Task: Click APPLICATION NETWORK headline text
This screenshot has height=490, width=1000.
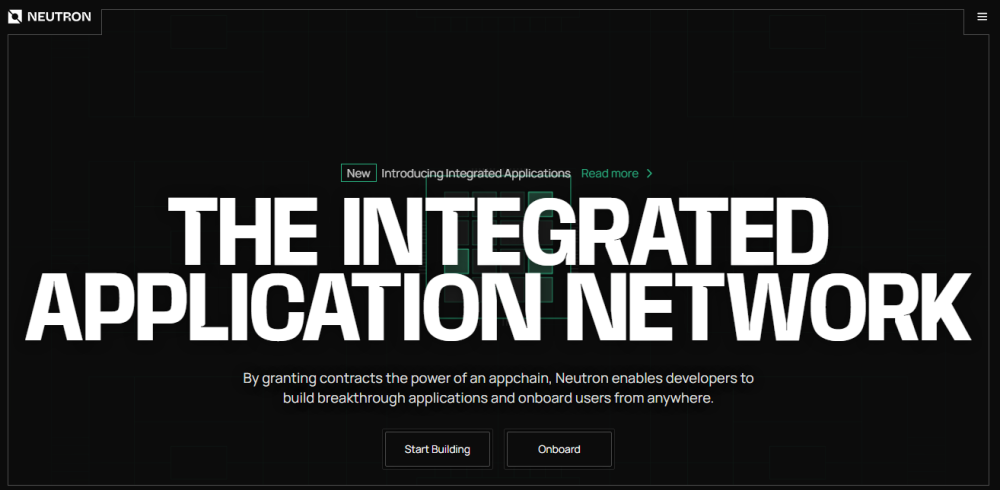Action: point(498,308)
